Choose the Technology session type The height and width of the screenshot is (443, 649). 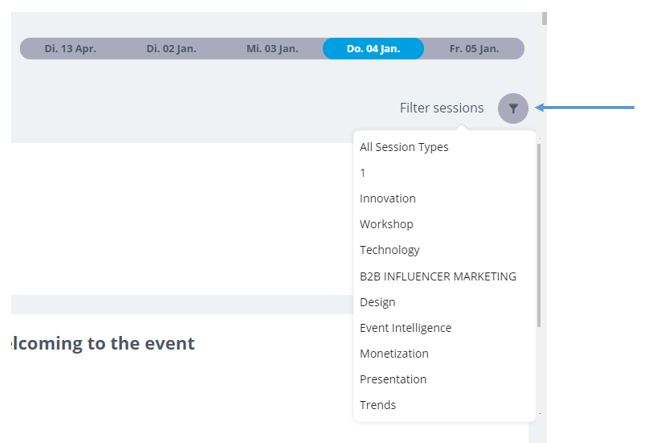pyautogui.click(x=389, y=250)
